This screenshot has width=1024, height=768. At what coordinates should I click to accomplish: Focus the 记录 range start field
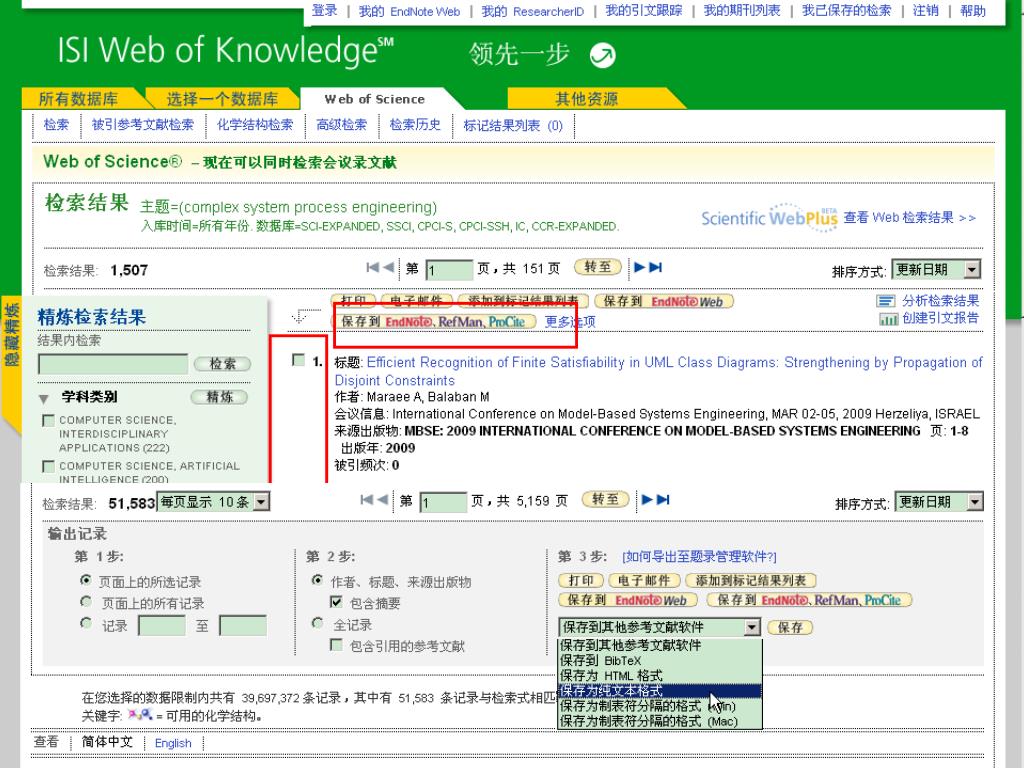click(x=161, y=626)
